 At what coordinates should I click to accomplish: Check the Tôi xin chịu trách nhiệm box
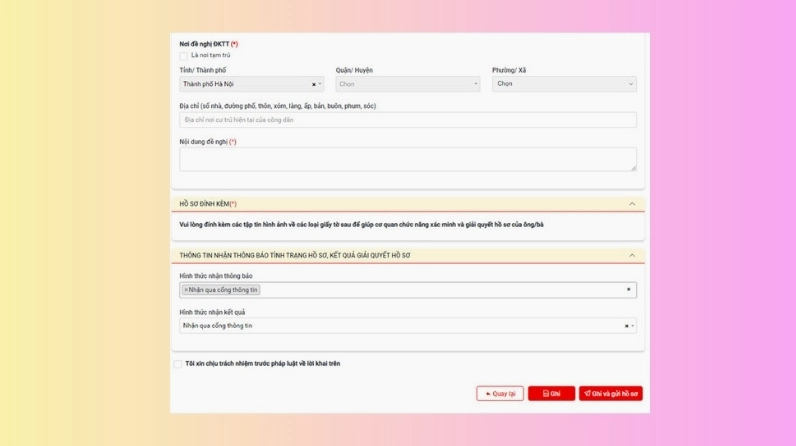[x=178, y=364]
